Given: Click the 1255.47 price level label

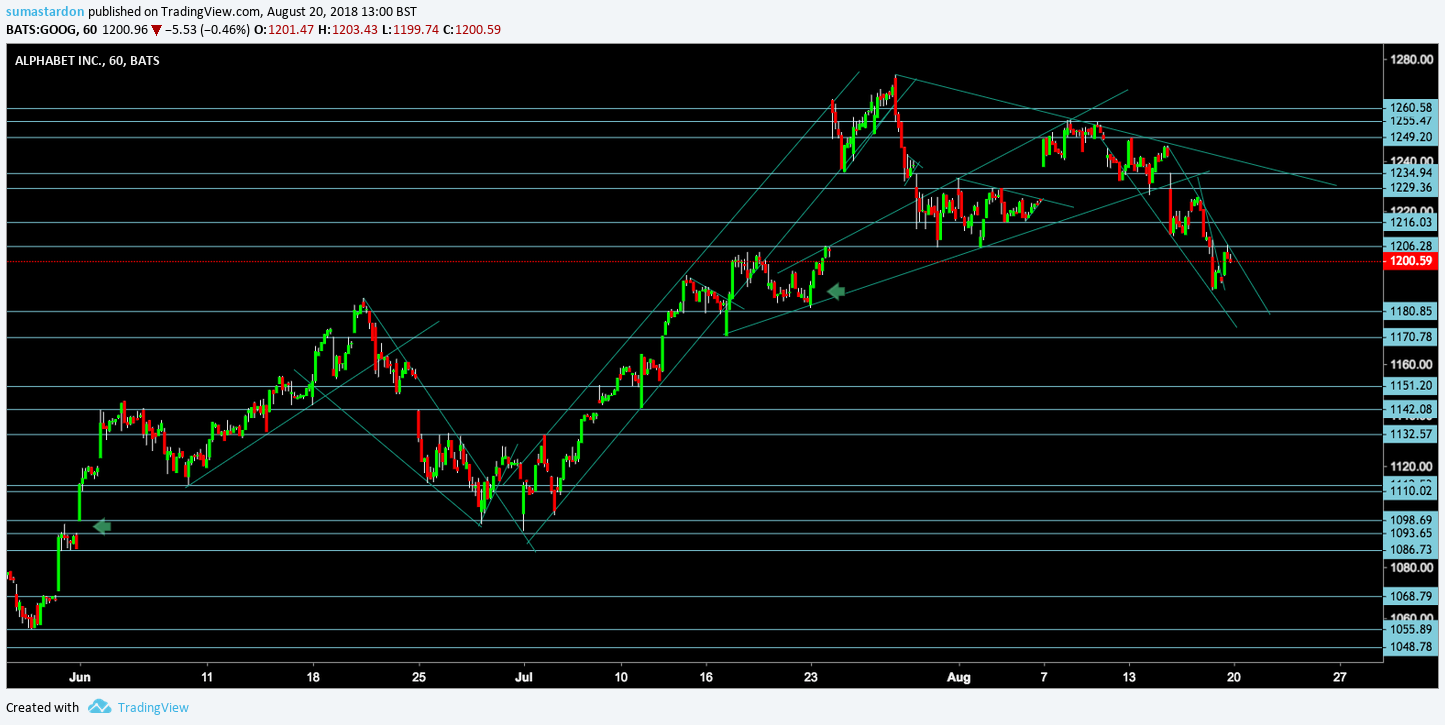Looking at the screenshot, I should tap(1411, 121).
